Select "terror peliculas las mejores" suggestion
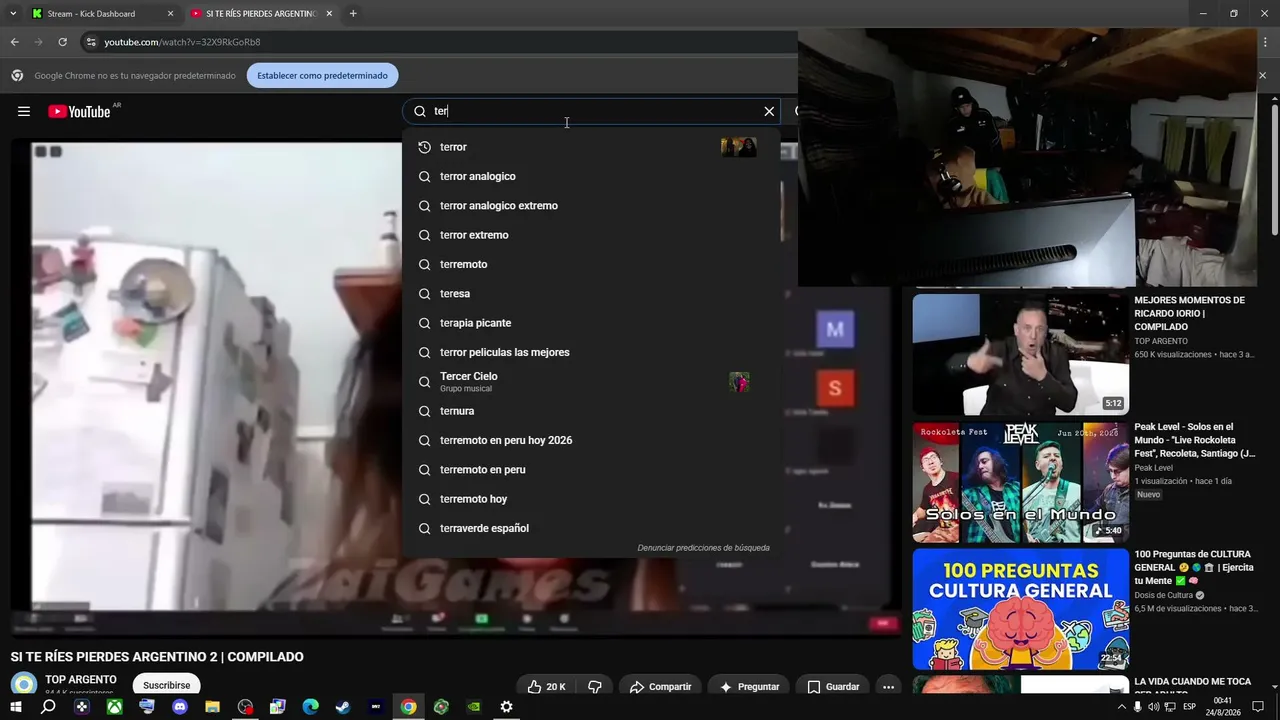Screen dimensions: 1280x720 (x=591, y=352)
